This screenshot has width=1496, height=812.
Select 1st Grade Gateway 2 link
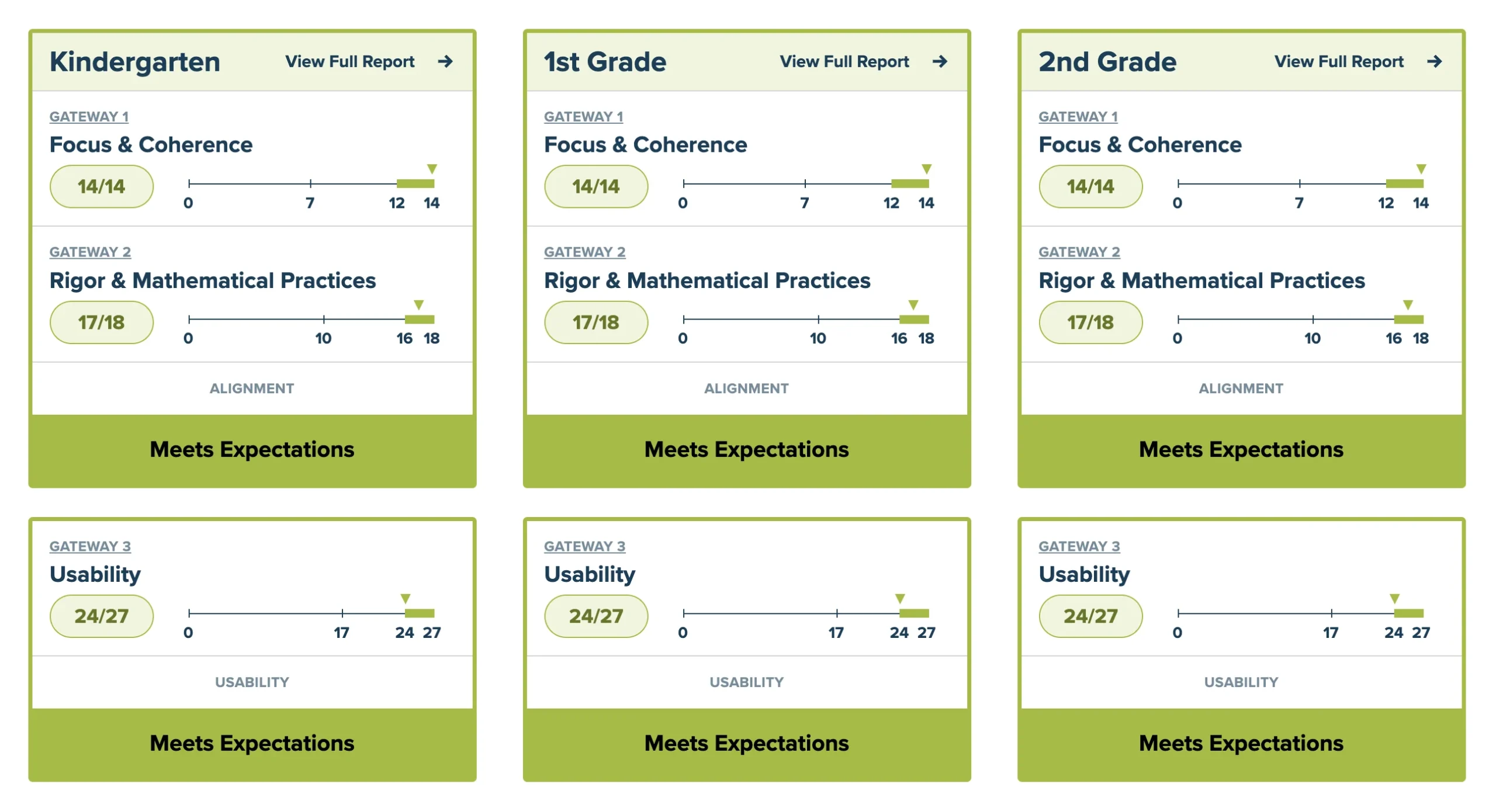tap(584, 252)
